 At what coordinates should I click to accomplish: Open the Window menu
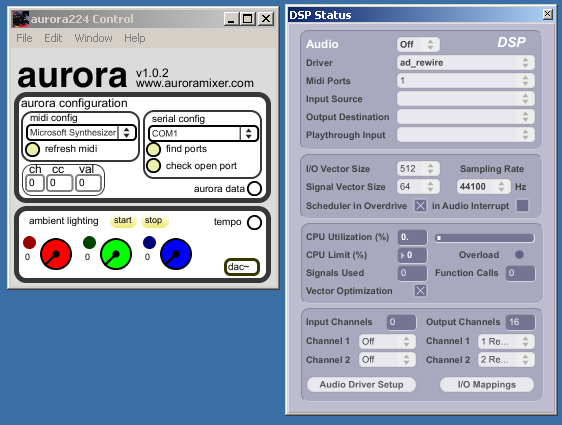click(93, 38)
